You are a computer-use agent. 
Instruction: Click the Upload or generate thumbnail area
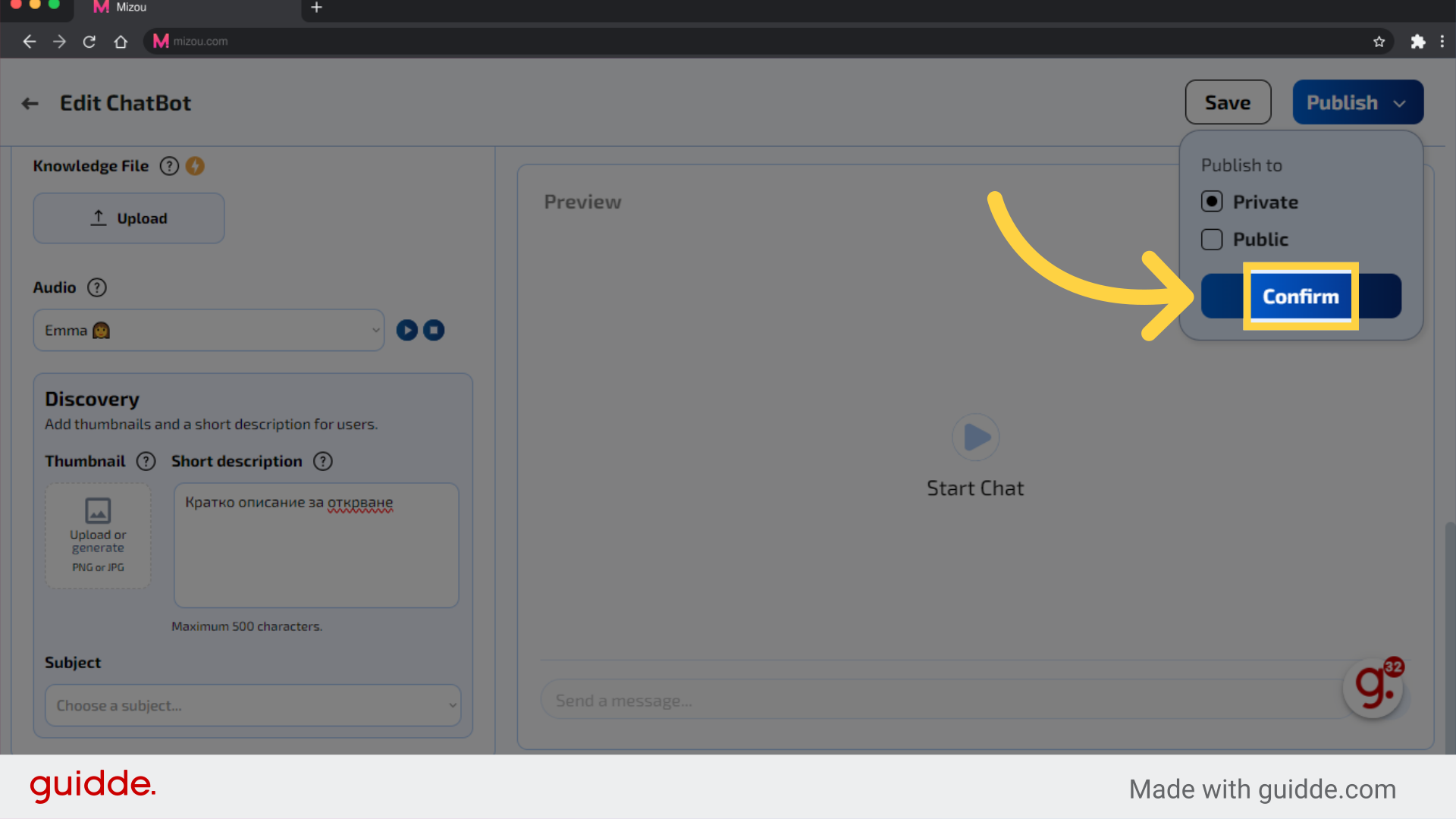coord(97,535)
